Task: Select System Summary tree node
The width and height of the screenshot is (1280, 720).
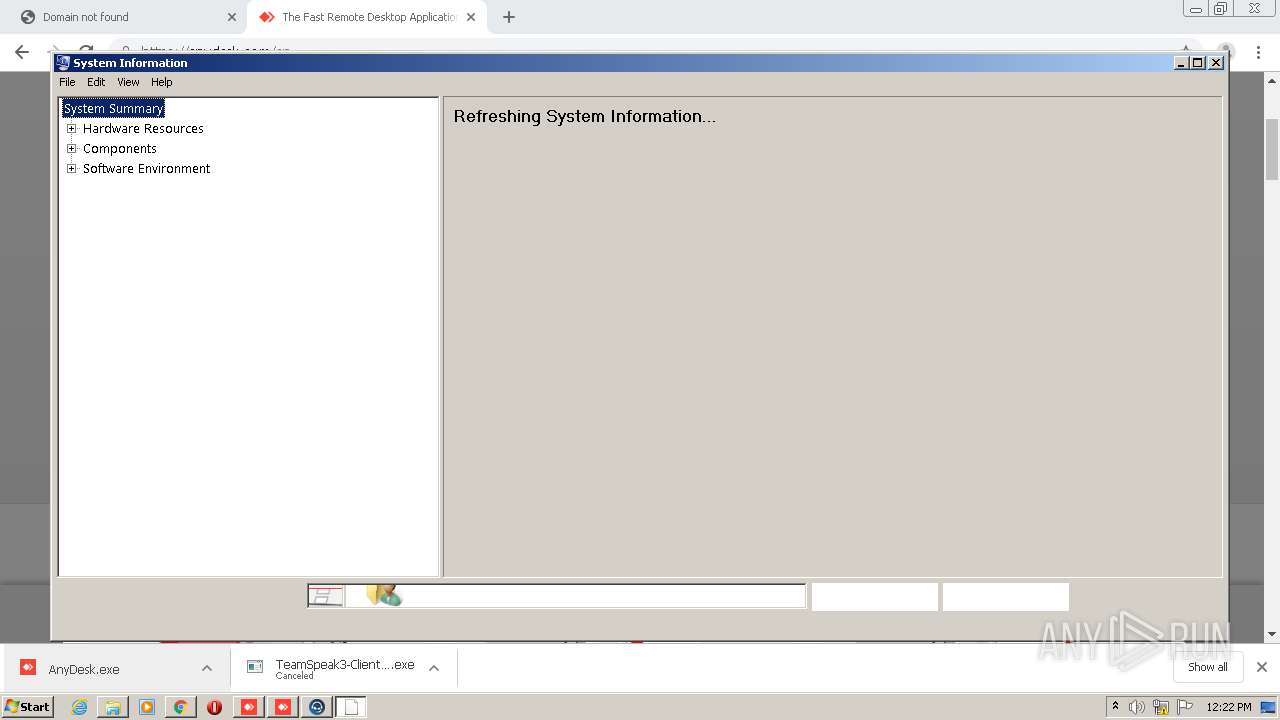Action: [113, 108]
